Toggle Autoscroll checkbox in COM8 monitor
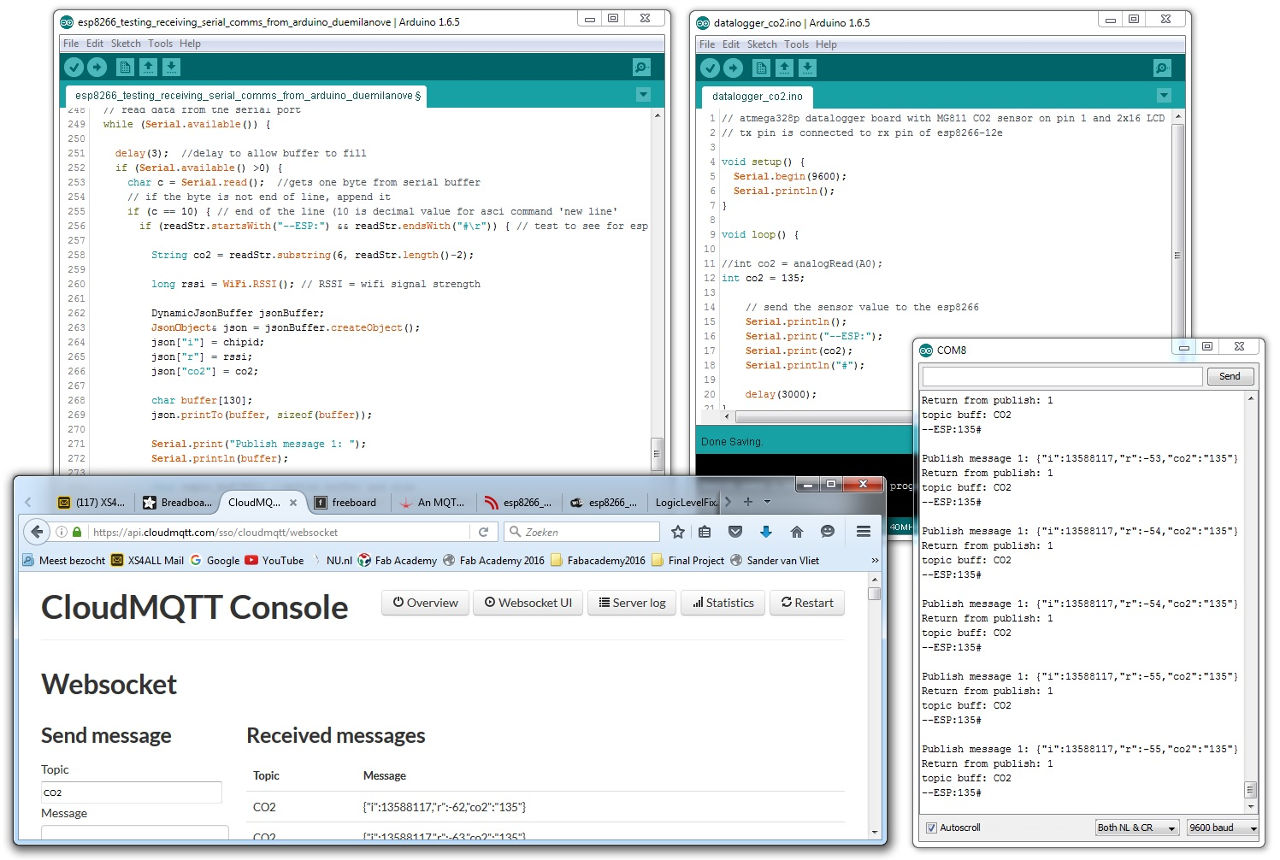The image size is (1280, 860). click(x=932, y=828)
